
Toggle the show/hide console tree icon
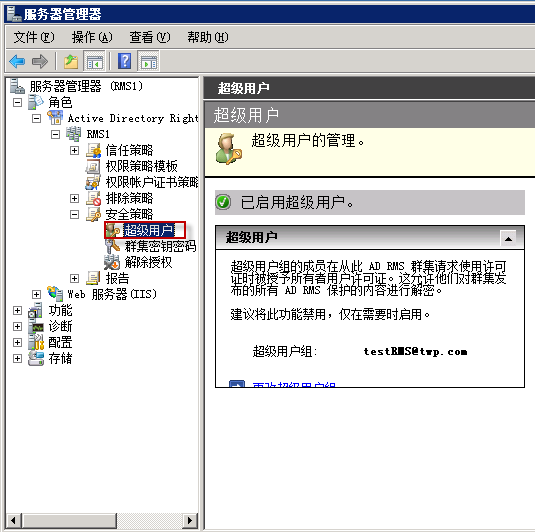click(94, 61)
